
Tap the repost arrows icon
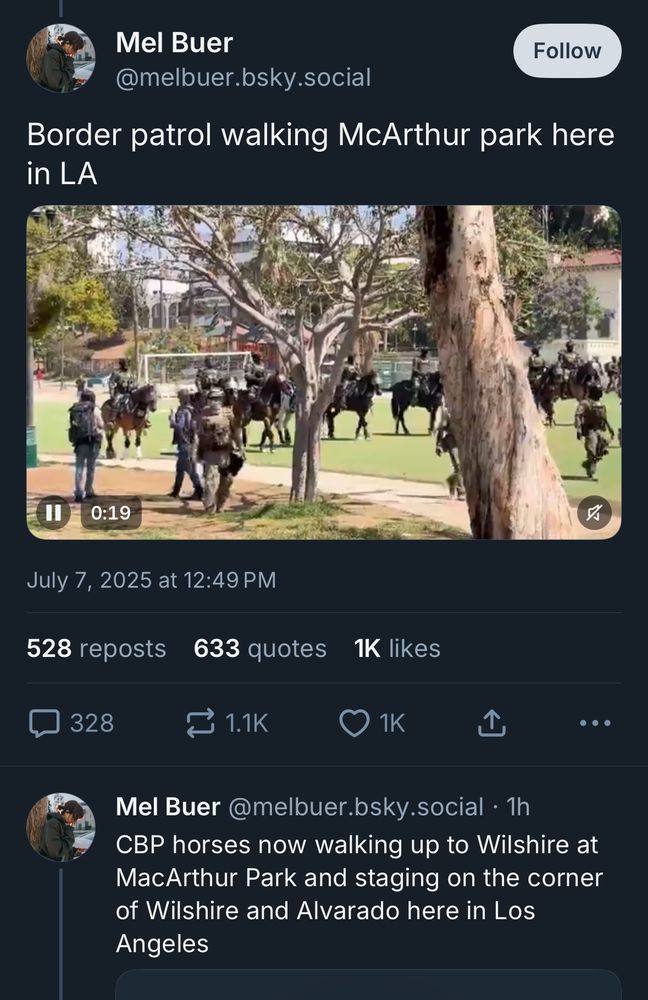200,723
